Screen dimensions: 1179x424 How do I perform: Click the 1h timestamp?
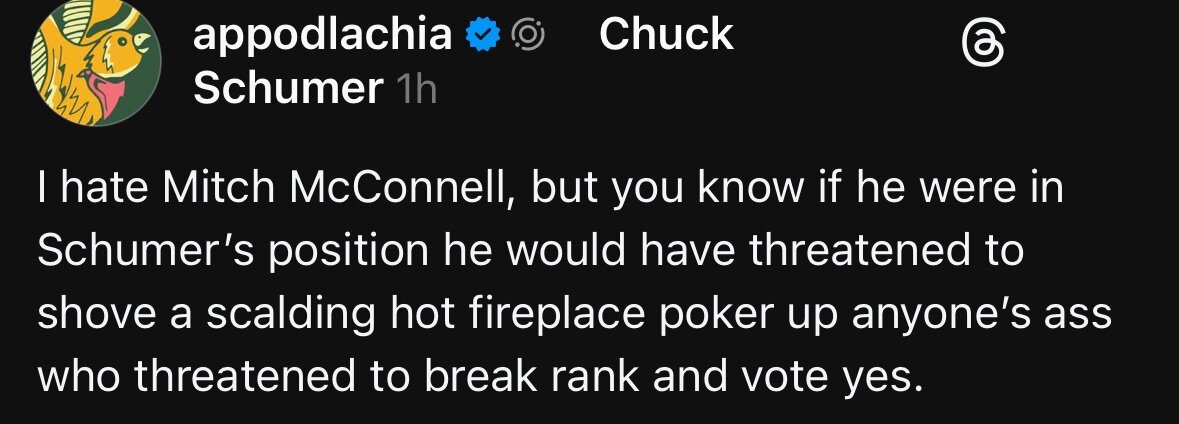pyautogui.click(x=417, y=91)
